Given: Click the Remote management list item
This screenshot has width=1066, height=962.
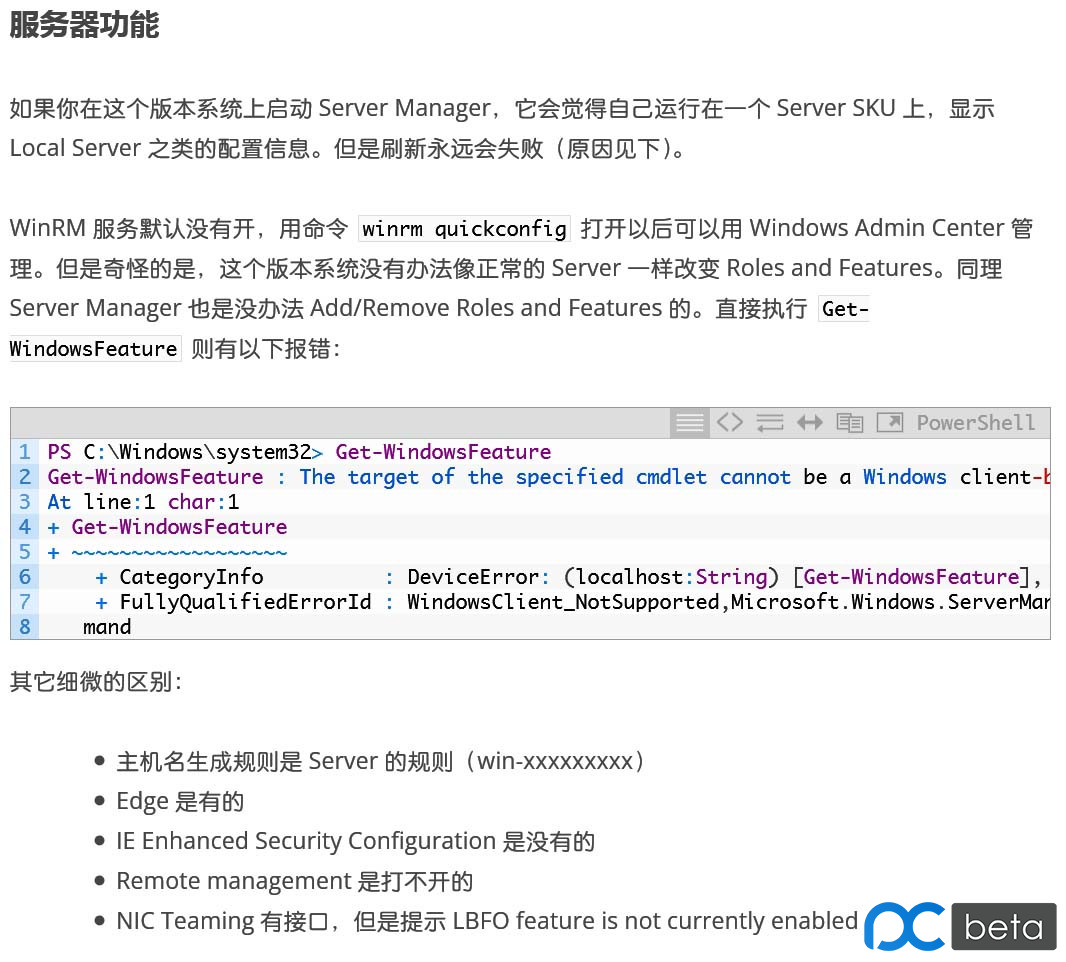Looking at the screenshot, I should click(294, 881).
